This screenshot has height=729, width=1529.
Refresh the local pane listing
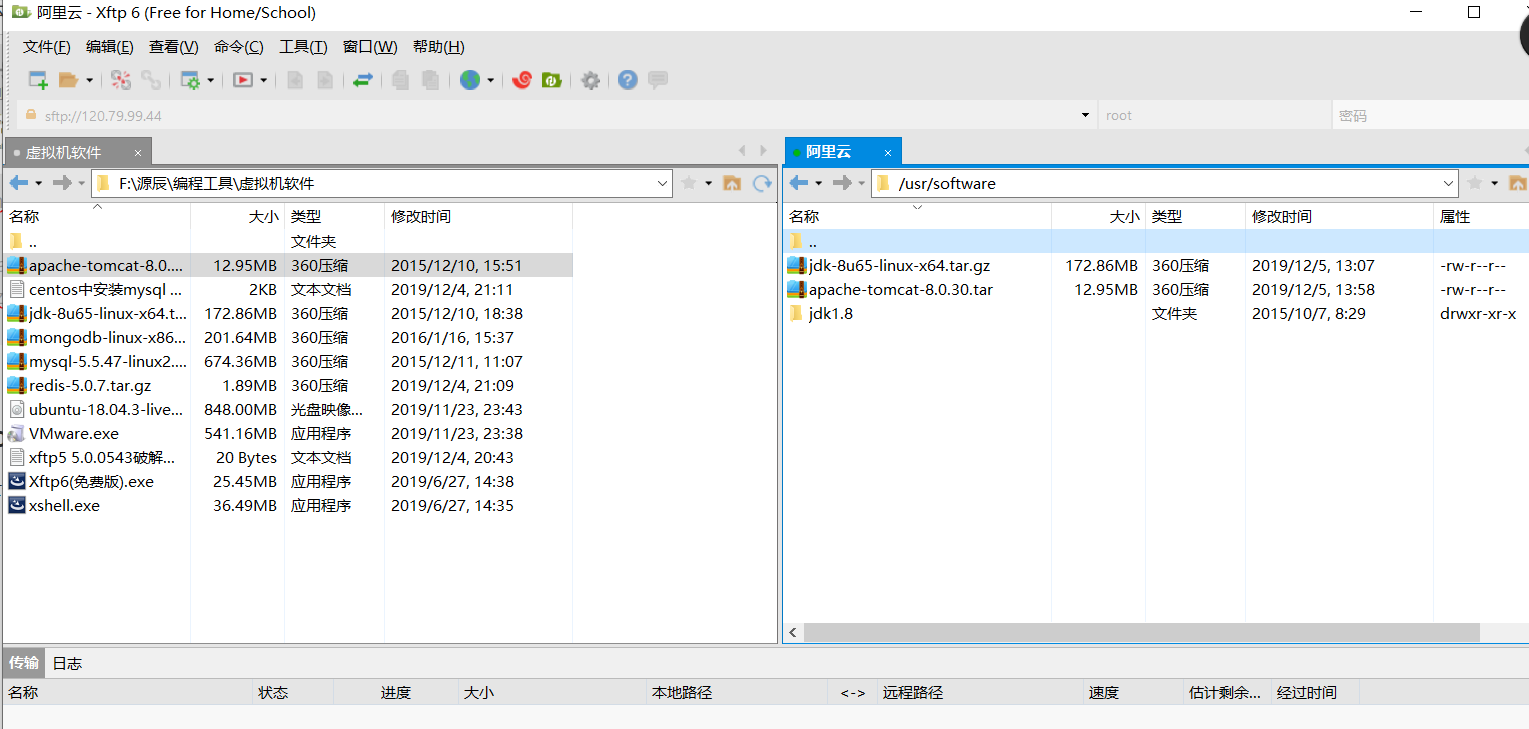(762, 183)
